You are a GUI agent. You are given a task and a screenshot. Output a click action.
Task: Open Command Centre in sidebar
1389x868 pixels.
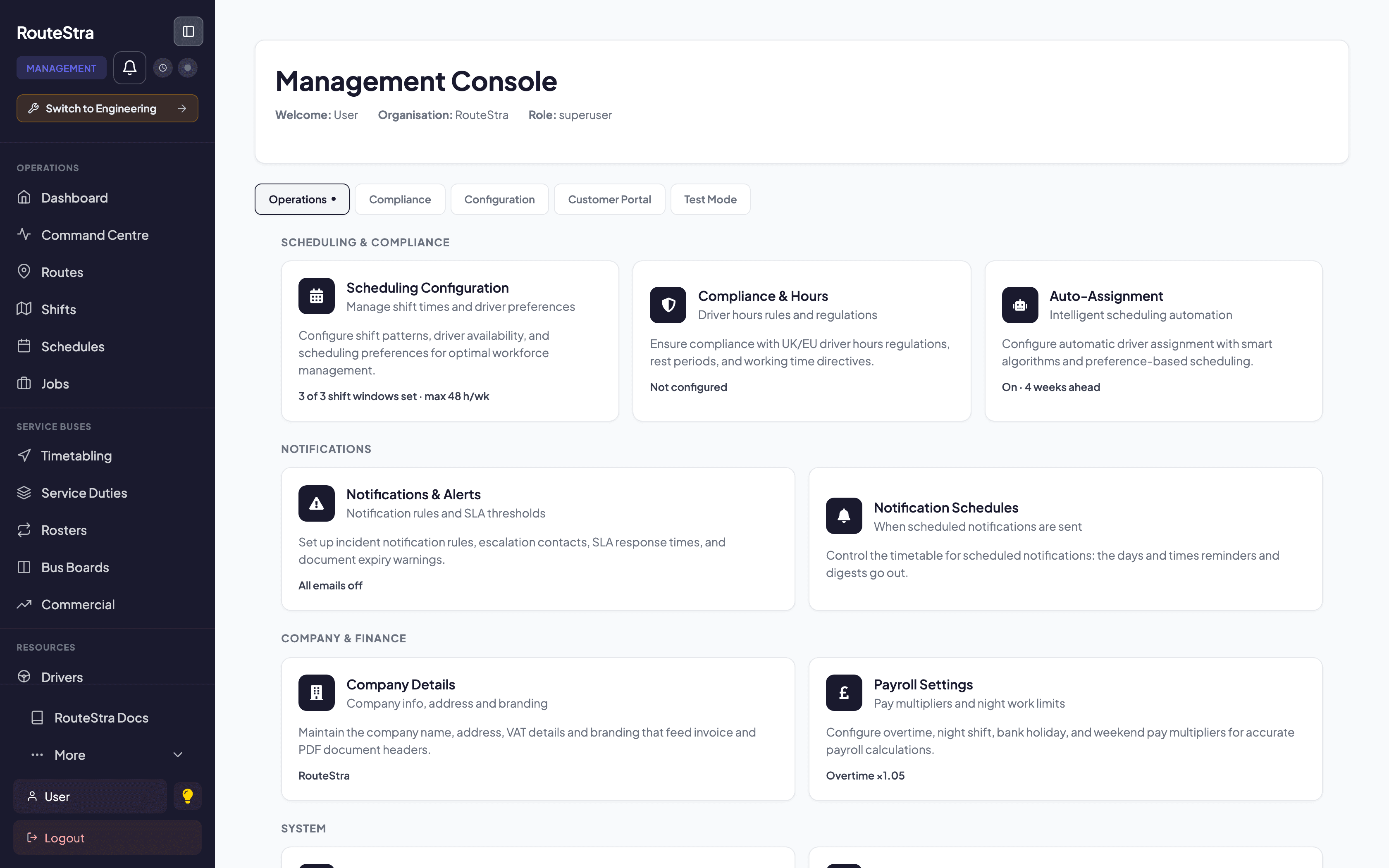[x=107, y=235]
